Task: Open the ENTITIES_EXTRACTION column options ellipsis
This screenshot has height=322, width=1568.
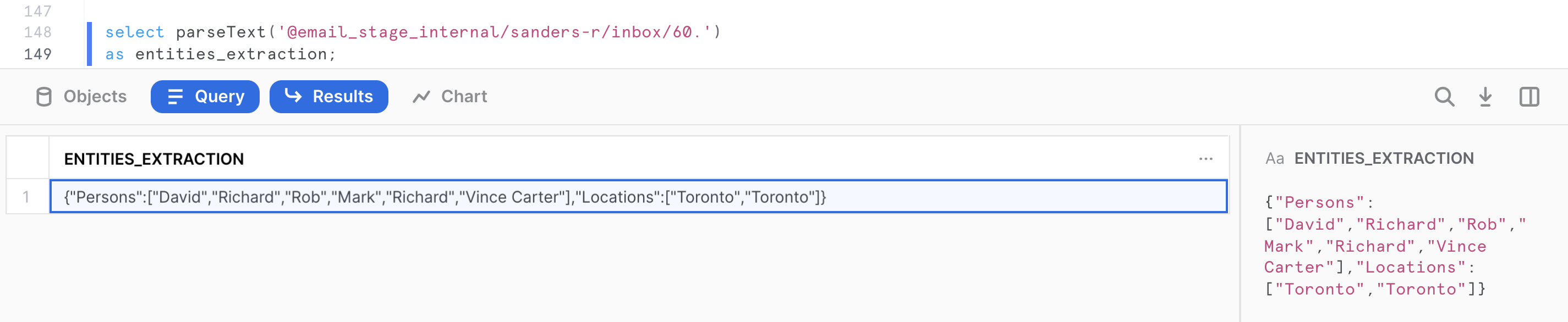Action: tap(1205, 159)
